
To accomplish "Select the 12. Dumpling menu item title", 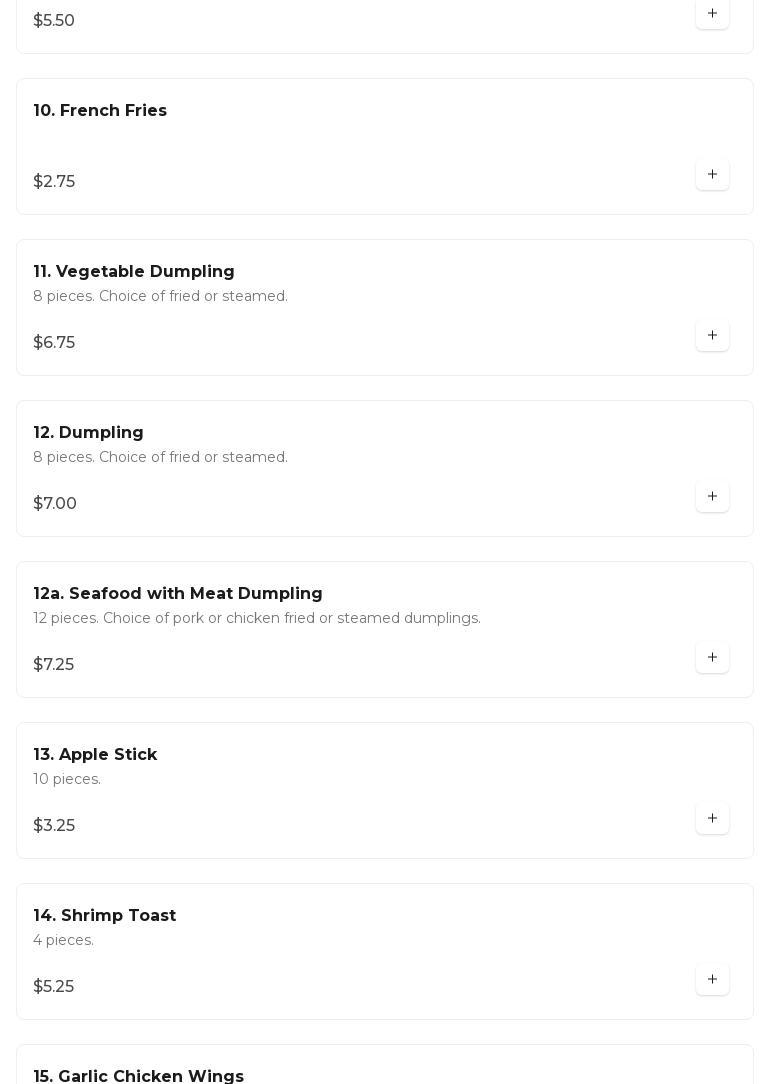I will [x=88, y=433].
